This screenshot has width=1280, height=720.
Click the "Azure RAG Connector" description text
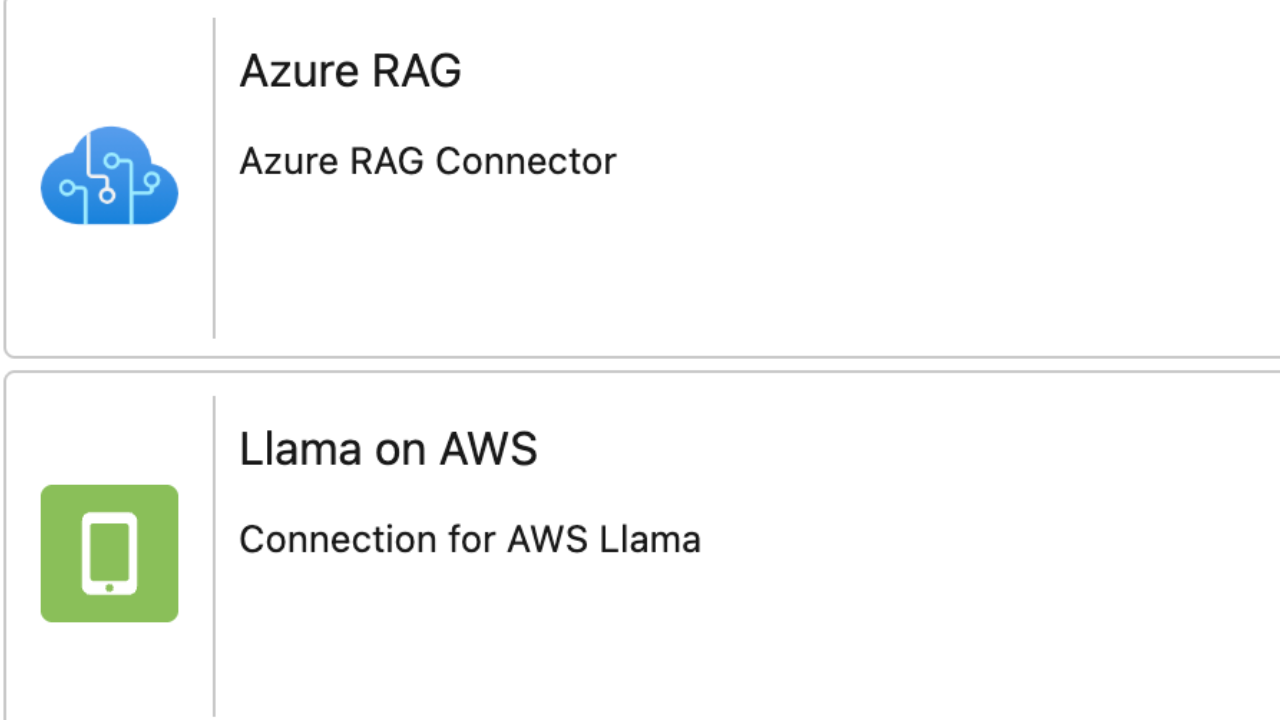[x=427, y=161]
